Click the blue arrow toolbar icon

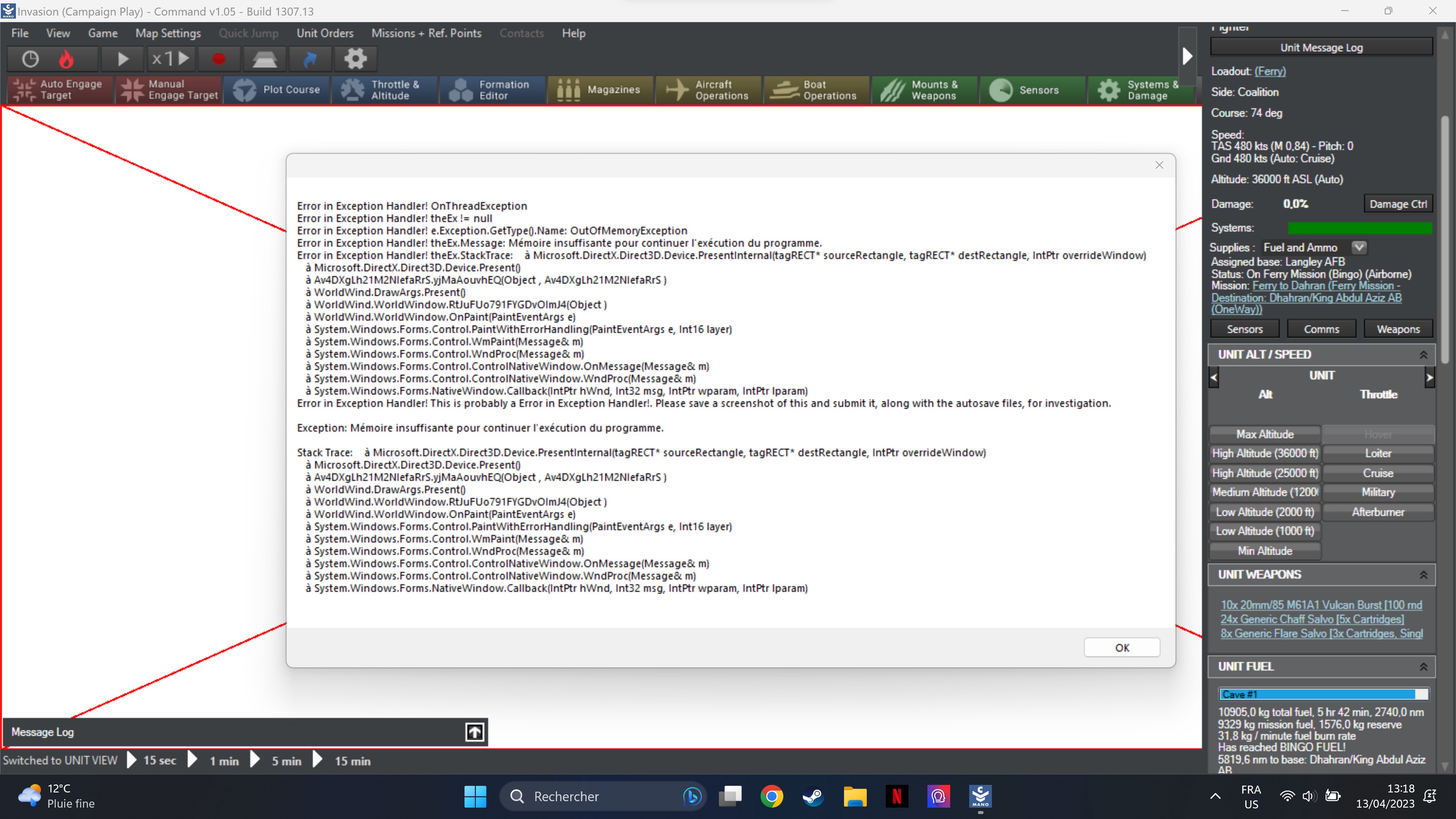pyautogui.click(x=310, y=59)
